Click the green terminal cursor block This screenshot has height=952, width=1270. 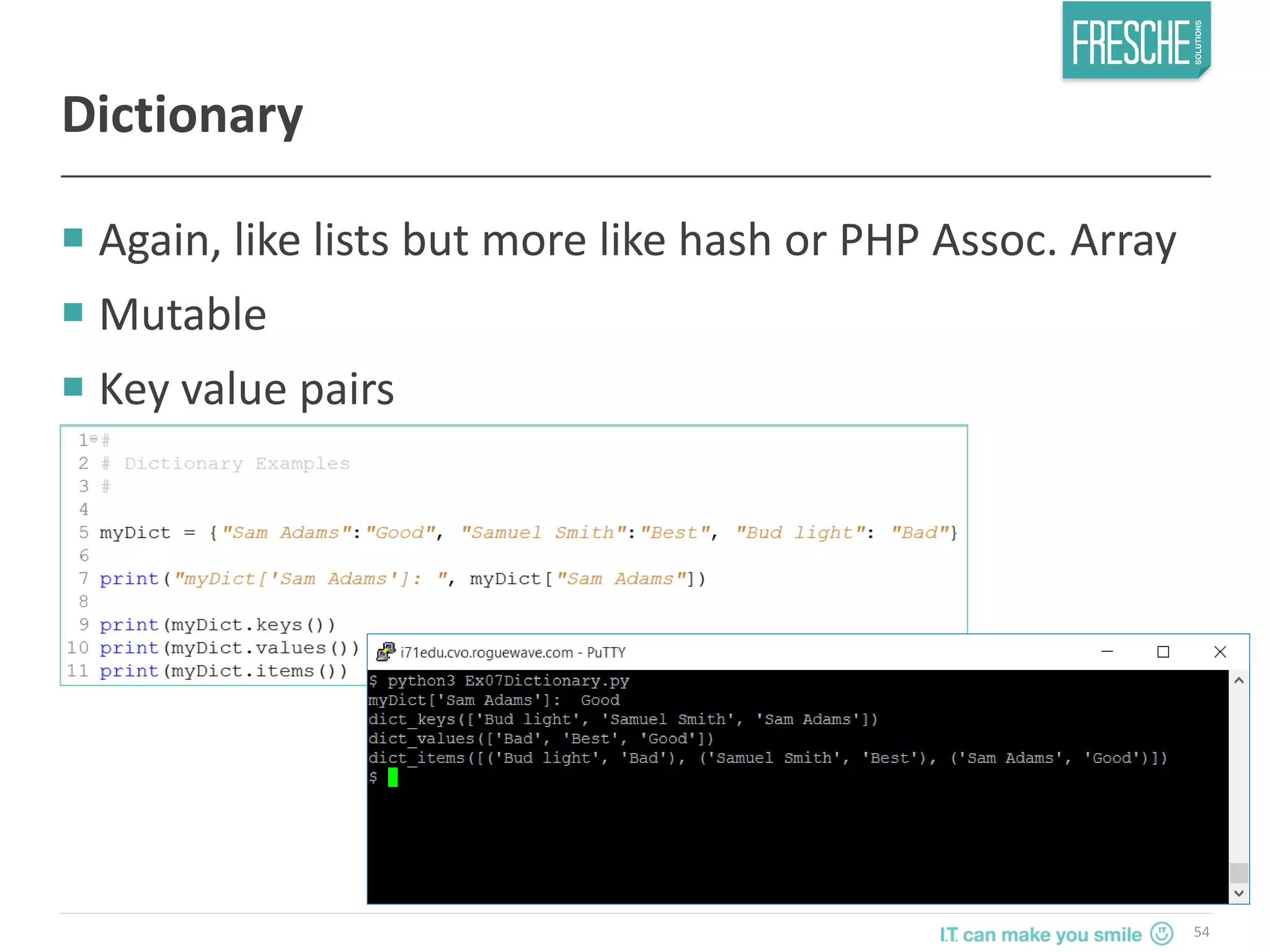pos(393,777)
